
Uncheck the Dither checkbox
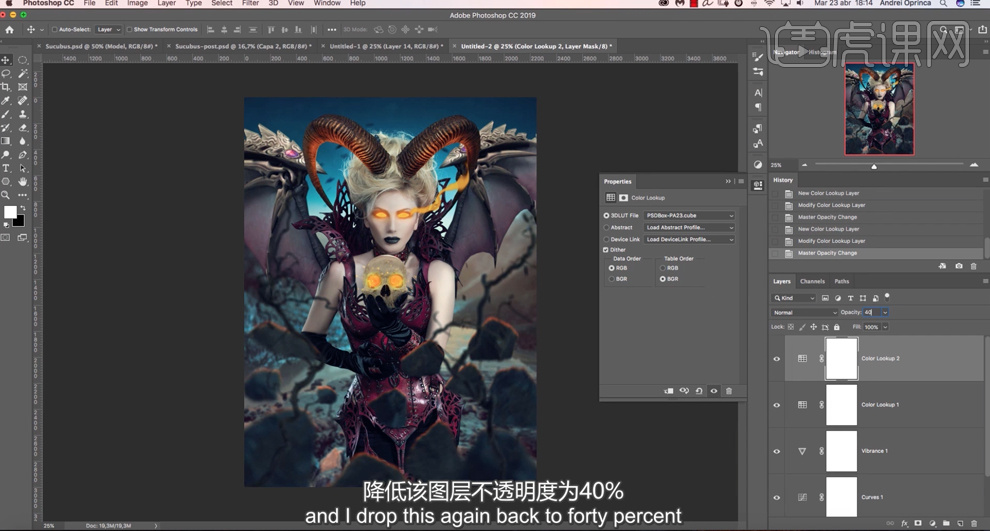[606, 250]
